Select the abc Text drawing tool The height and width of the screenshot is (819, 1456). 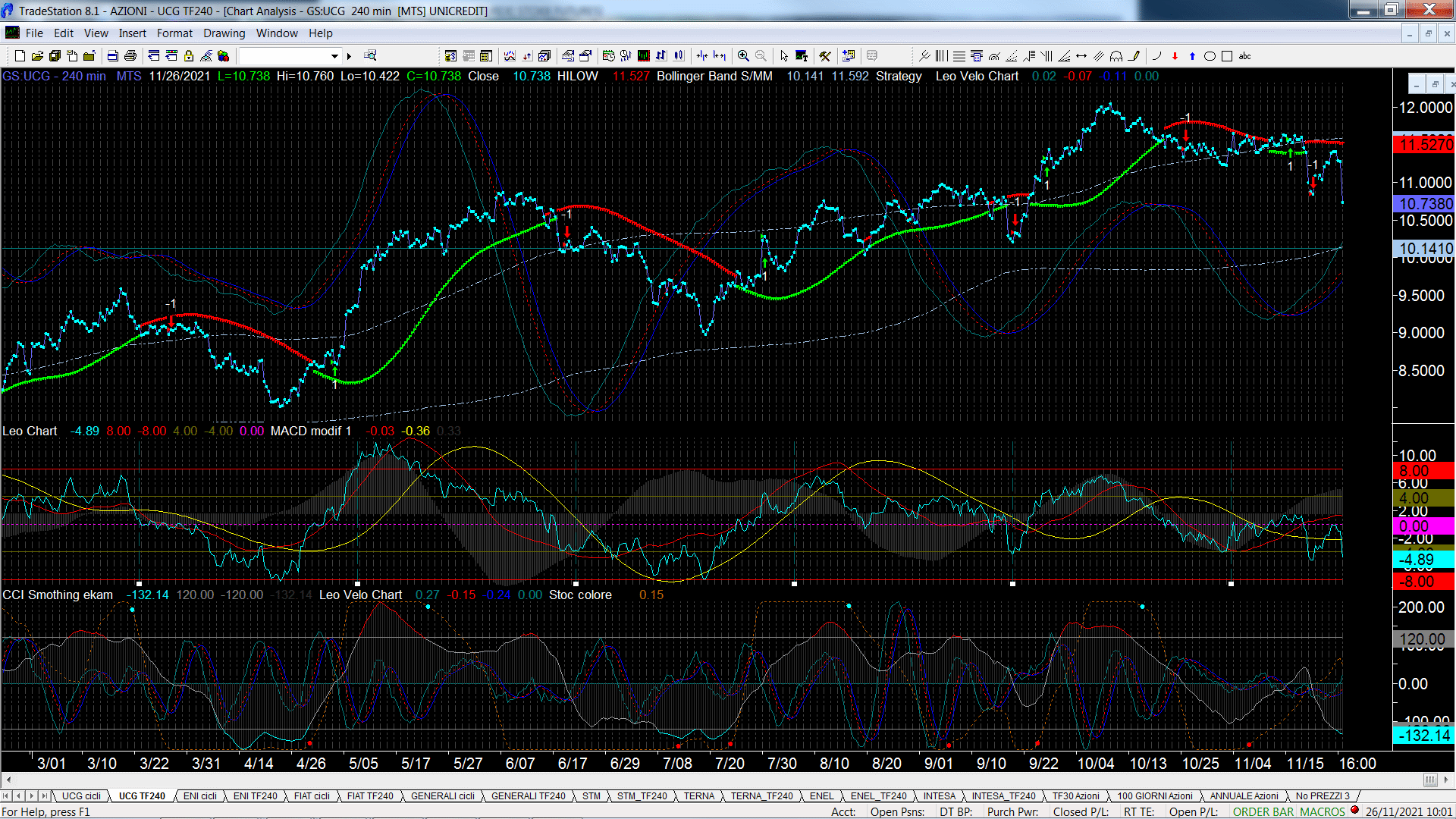point(1245,55)
